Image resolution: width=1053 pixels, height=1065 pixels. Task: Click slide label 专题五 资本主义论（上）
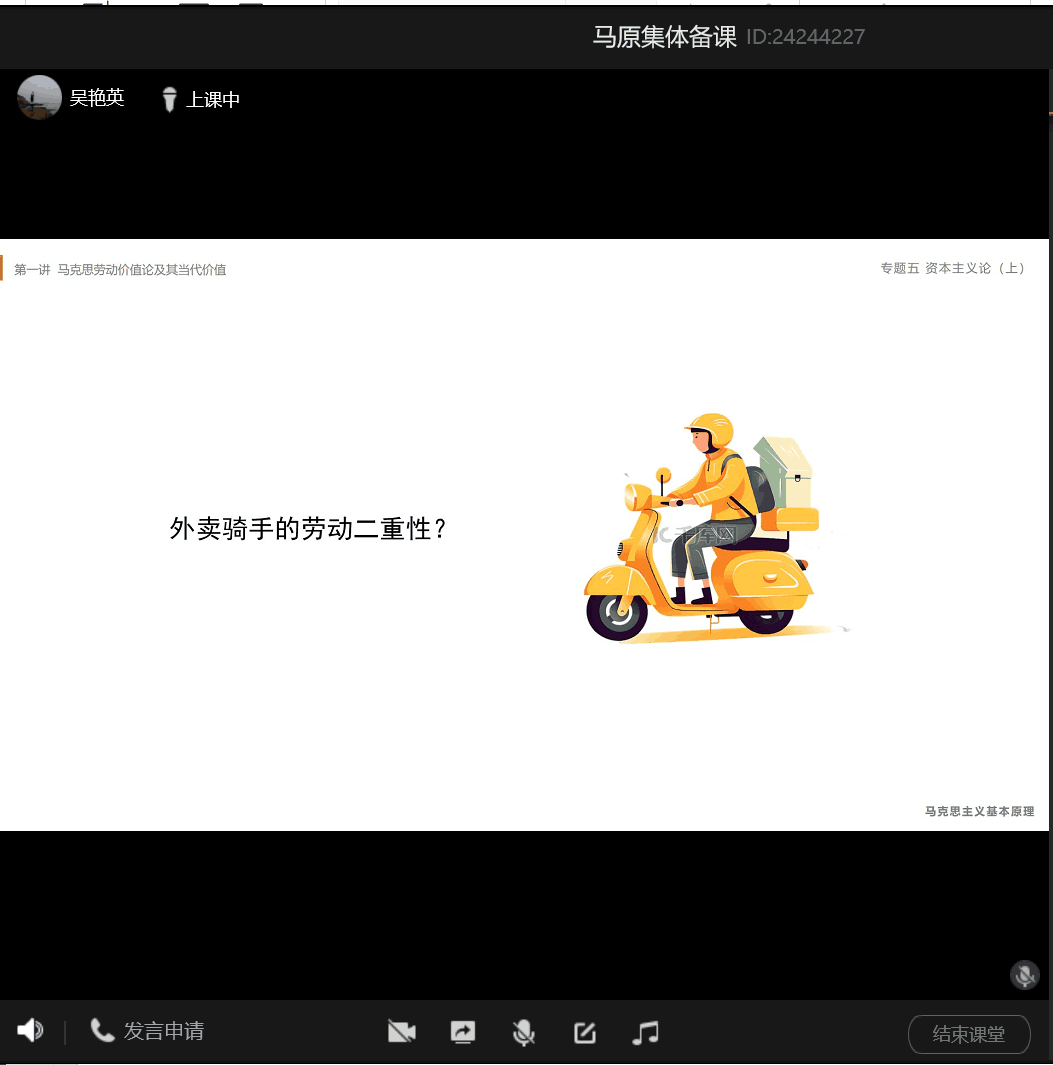[x=952, y=268]
